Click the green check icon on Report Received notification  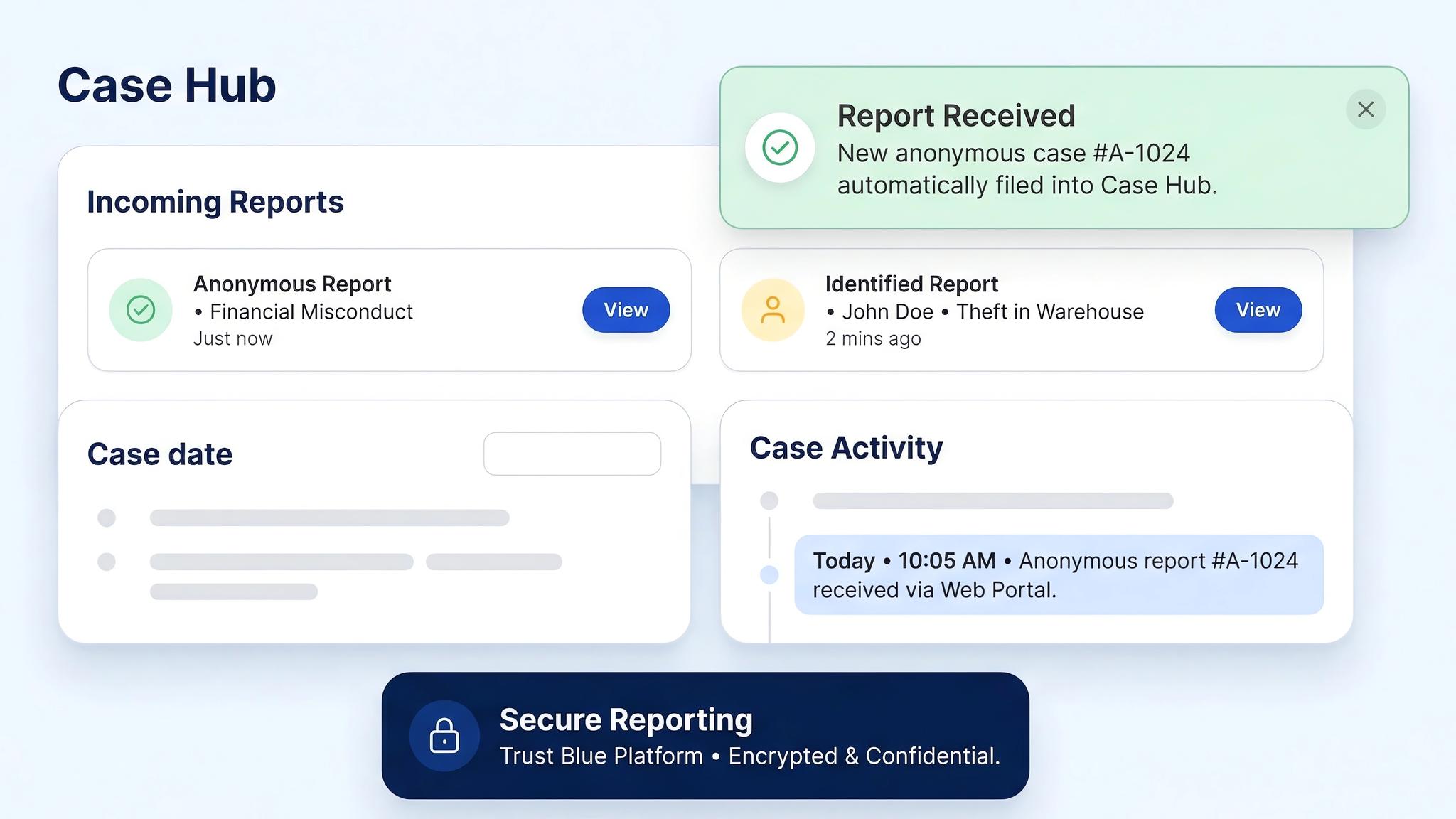tap(780, 147)
